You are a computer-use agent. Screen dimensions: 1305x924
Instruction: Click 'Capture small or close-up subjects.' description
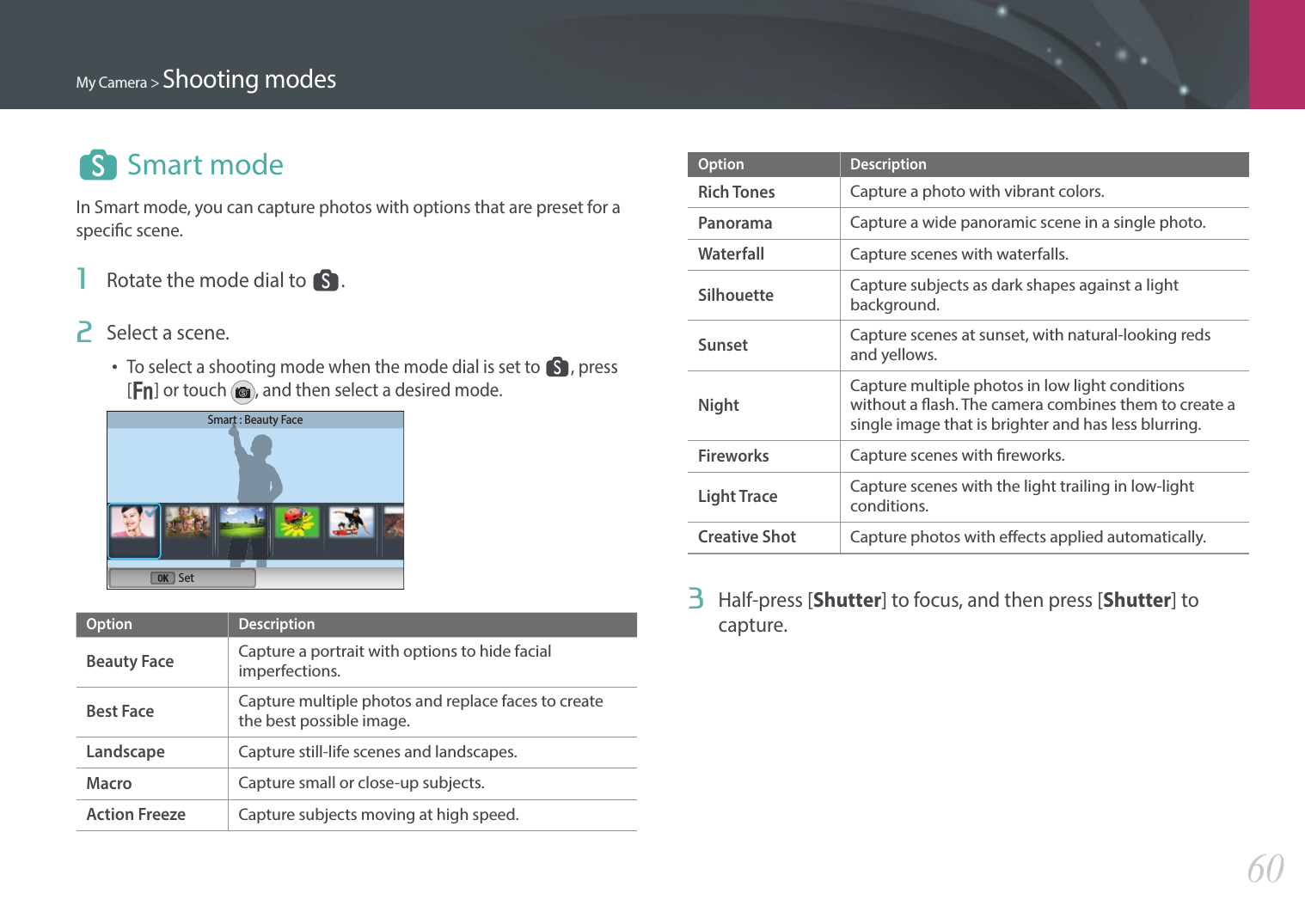(362, 783)
